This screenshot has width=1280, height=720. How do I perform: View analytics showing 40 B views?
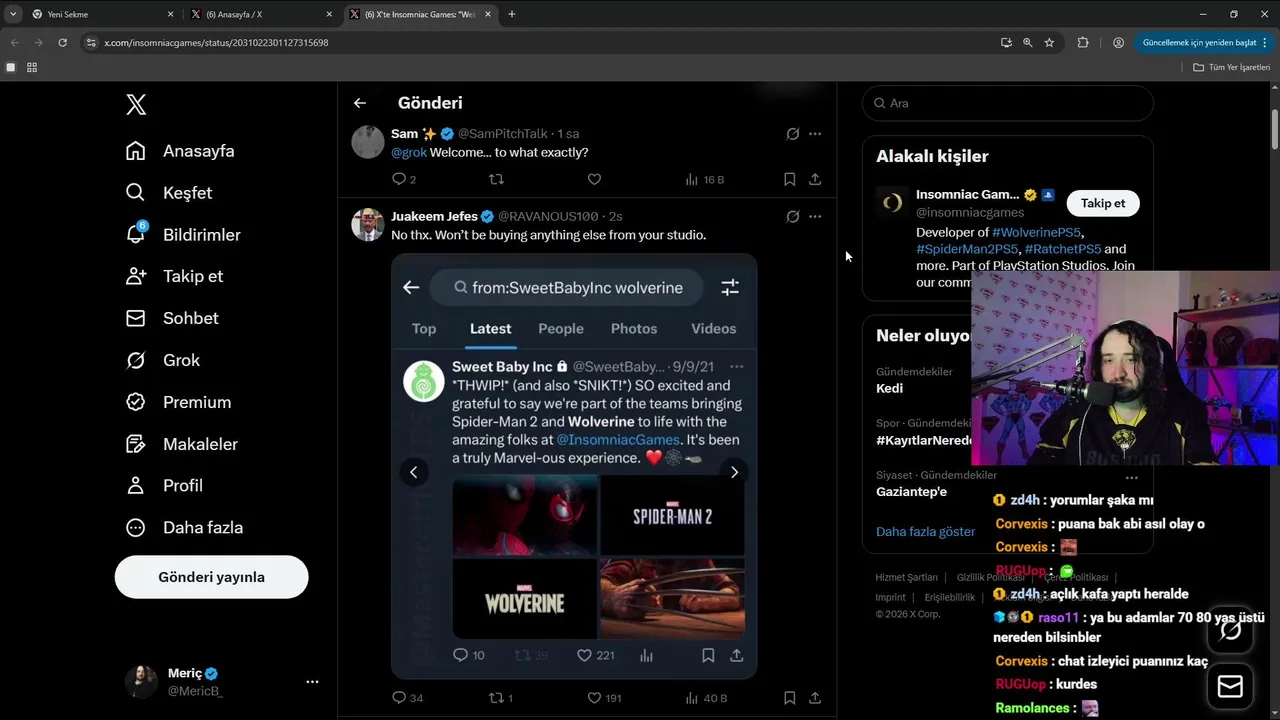(705, 698)
